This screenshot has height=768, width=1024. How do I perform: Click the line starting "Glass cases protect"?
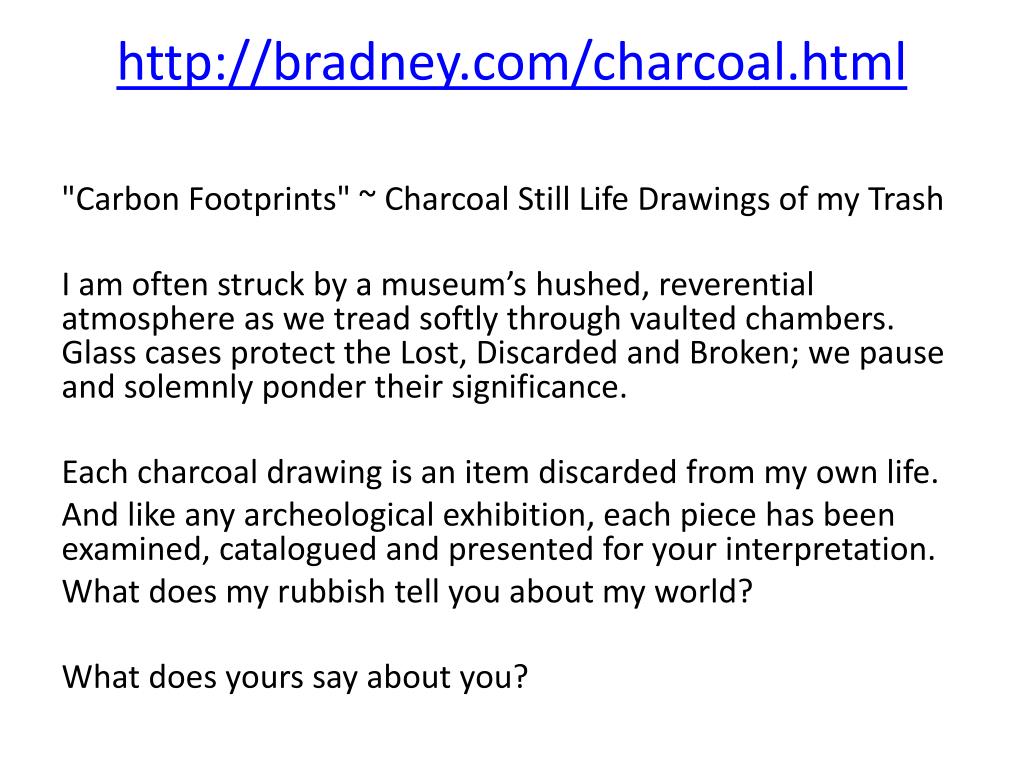tap(502, 353)
